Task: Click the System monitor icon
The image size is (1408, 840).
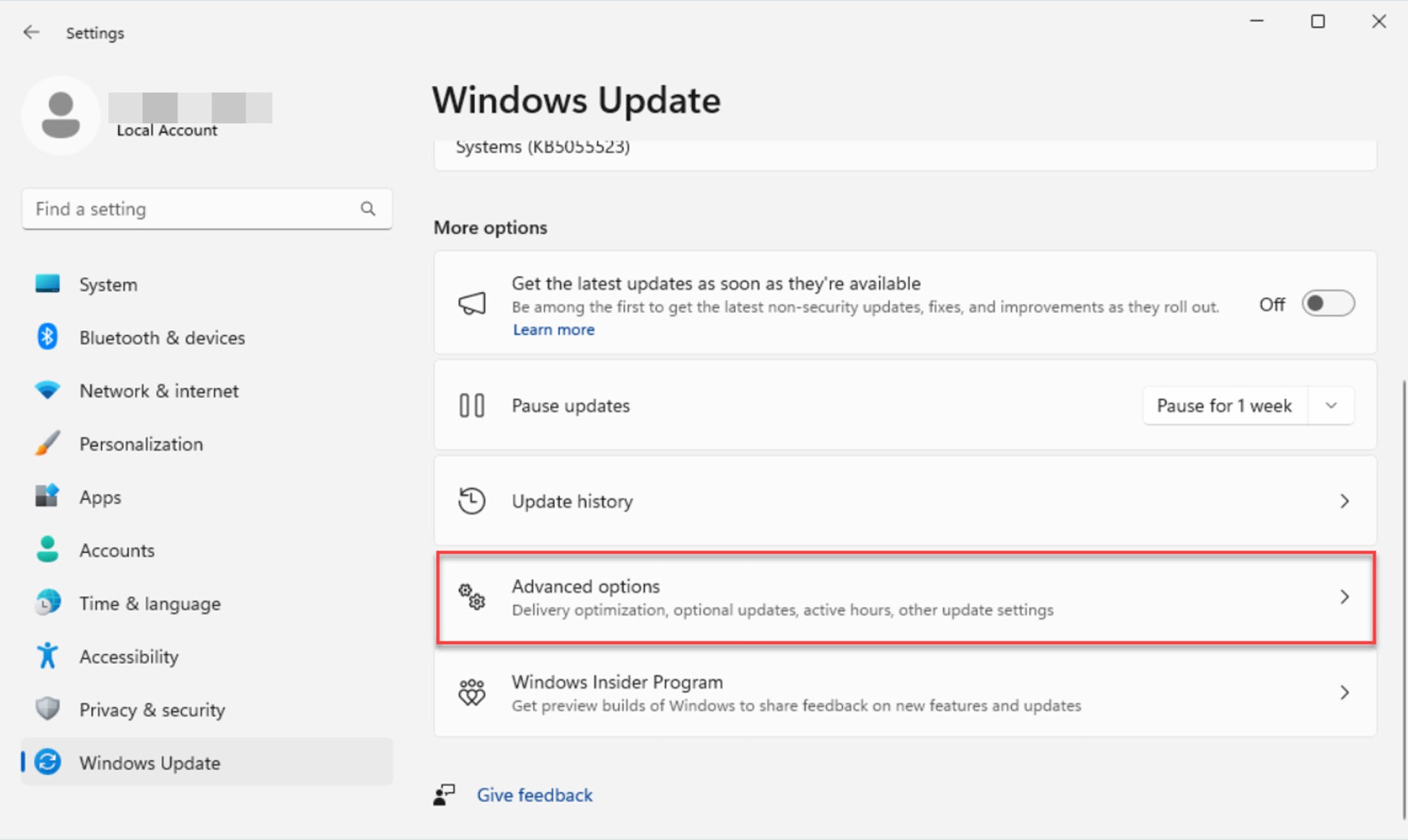Action: tap(47, 284)
